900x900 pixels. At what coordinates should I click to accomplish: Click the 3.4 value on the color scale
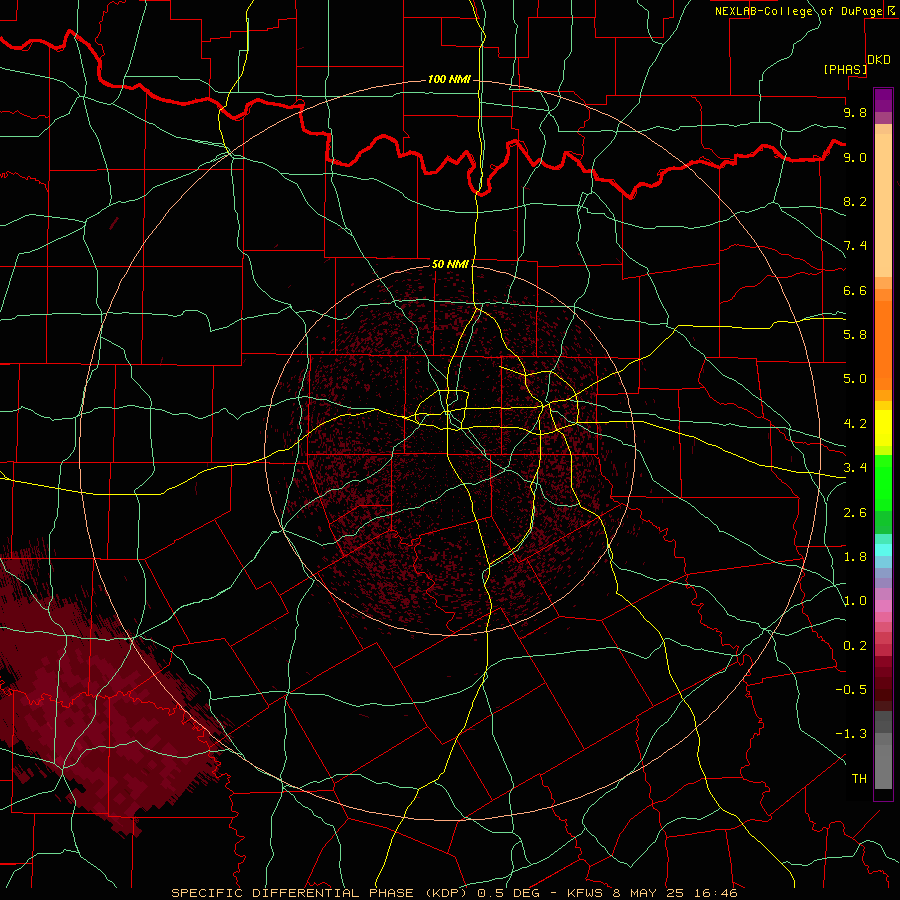pos(855,468)
